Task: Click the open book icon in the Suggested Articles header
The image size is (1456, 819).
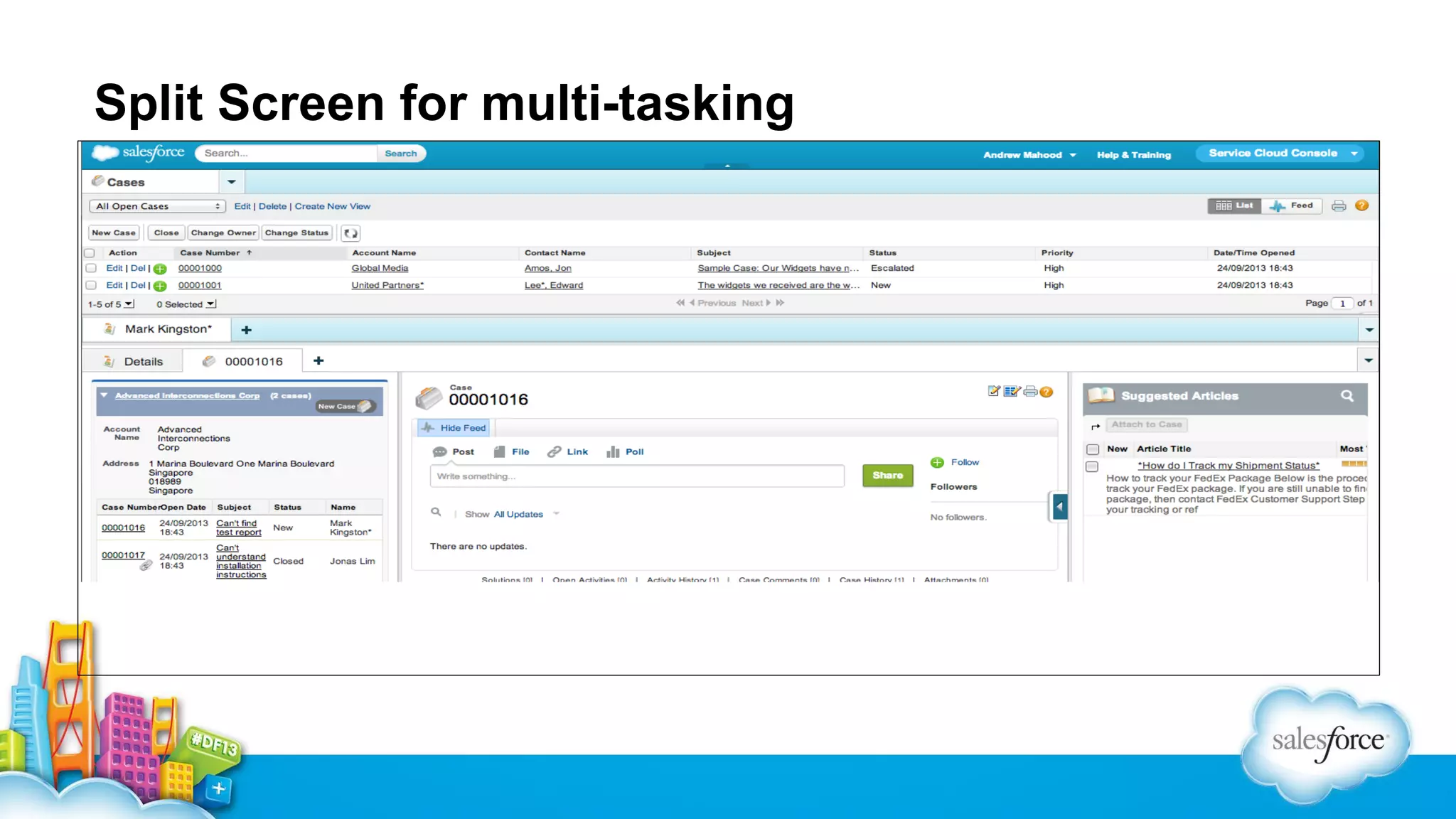Action: [x=1101, y=395]
